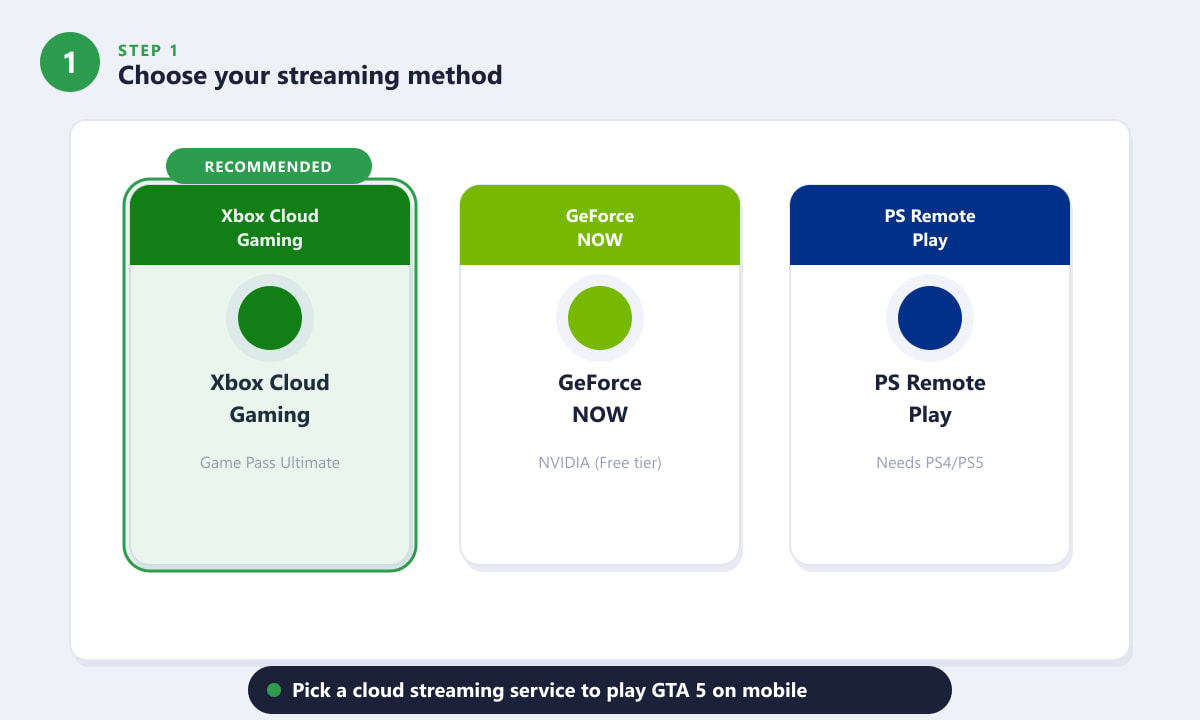Image resolution: width=1200 pixels, height=720 pixels.
Task: Click the 'Game Pass Ultimate' subtitle
Action: tap(270, 463)
